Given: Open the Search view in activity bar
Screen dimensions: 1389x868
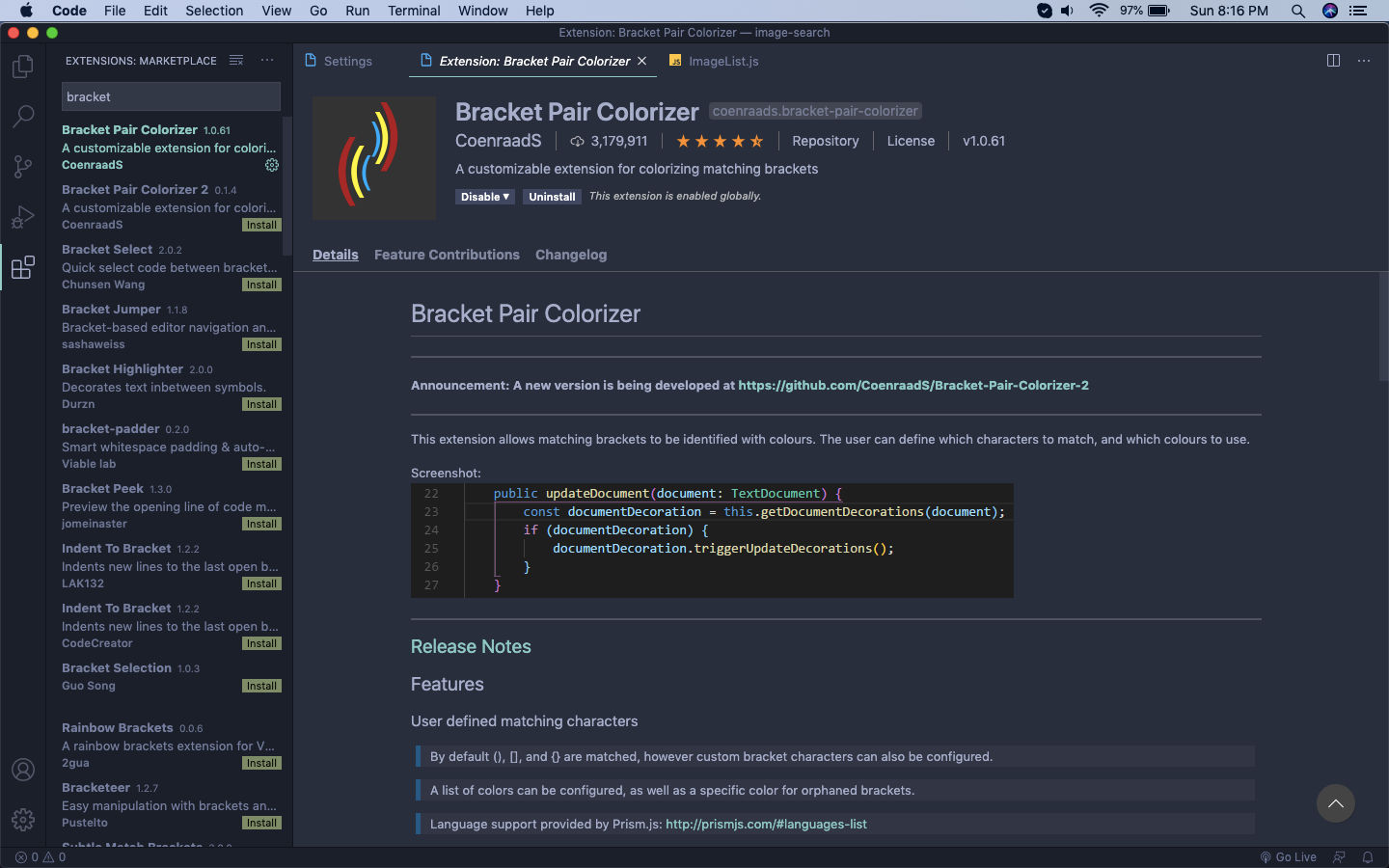Looking at the screenshot, I should (23, 117).
